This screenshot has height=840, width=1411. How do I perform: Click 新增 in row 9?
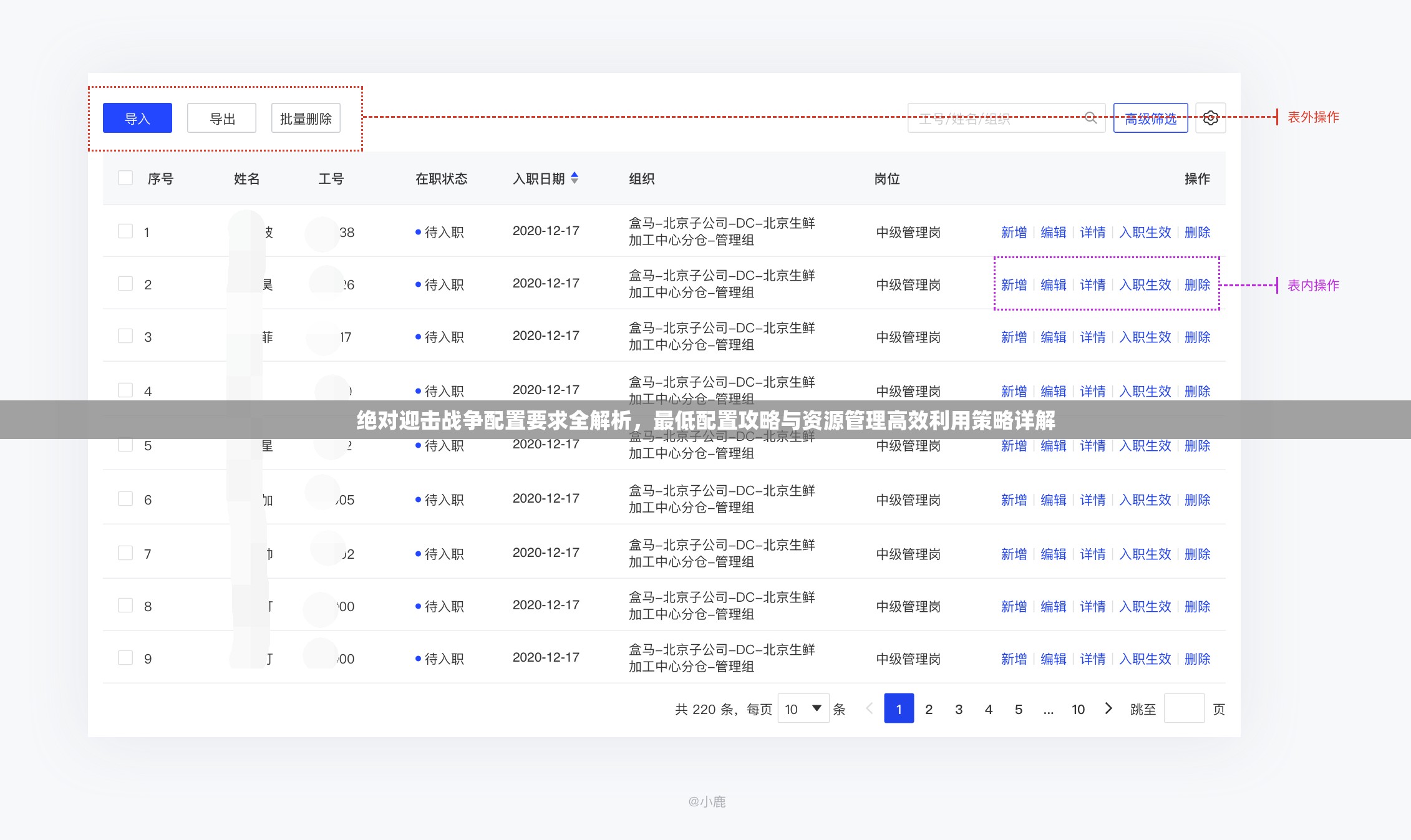1014,659
